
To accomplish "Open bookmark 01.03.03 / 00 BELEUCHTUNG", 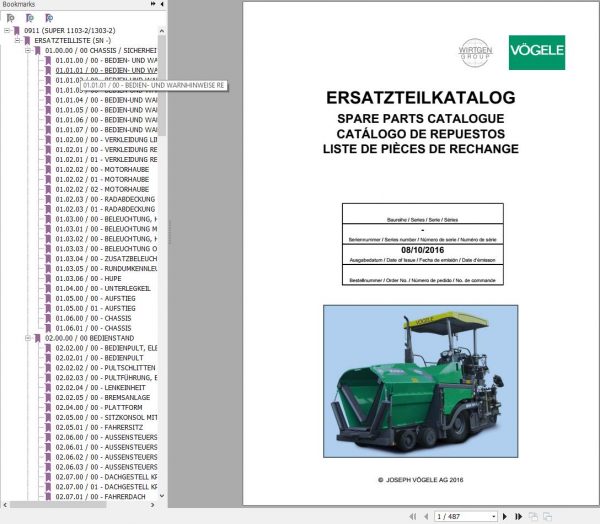I will [106, 249].
